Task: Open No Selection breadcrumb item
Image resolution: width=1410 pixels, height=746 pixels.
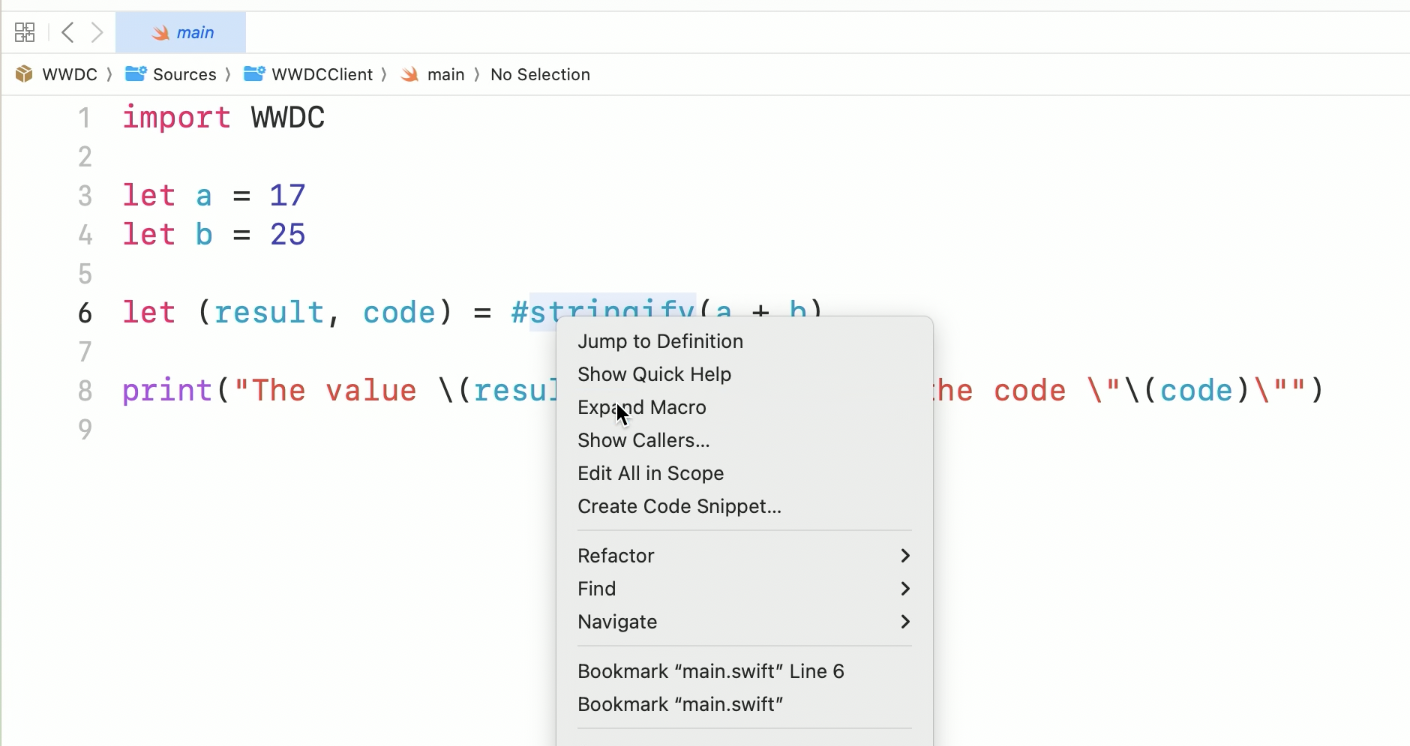Action: (x=540, y=74)
